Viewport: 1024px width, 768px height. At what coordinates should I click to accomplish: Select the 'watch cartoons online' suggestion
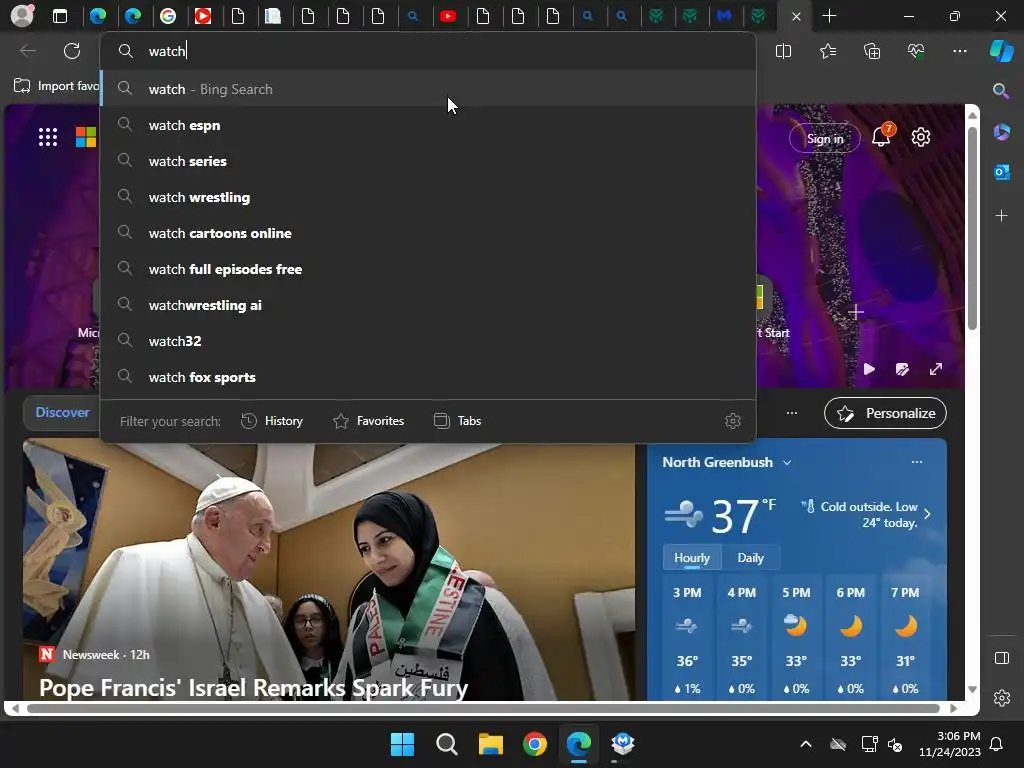(428, 233)
